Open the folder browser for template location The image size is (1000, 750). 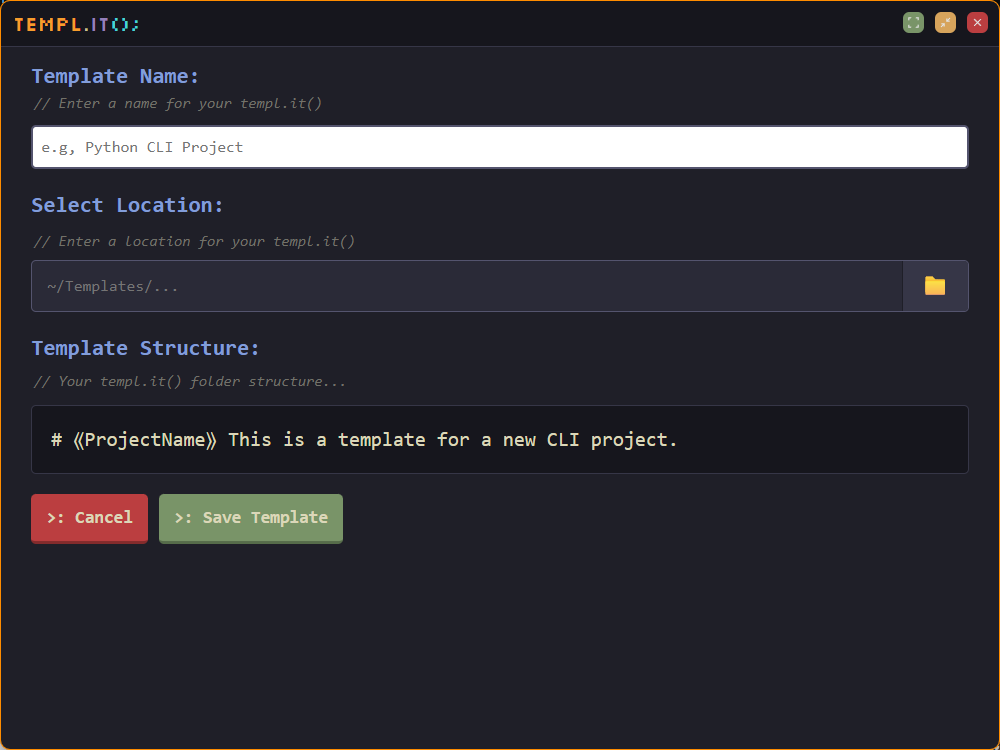pos(936,286)
